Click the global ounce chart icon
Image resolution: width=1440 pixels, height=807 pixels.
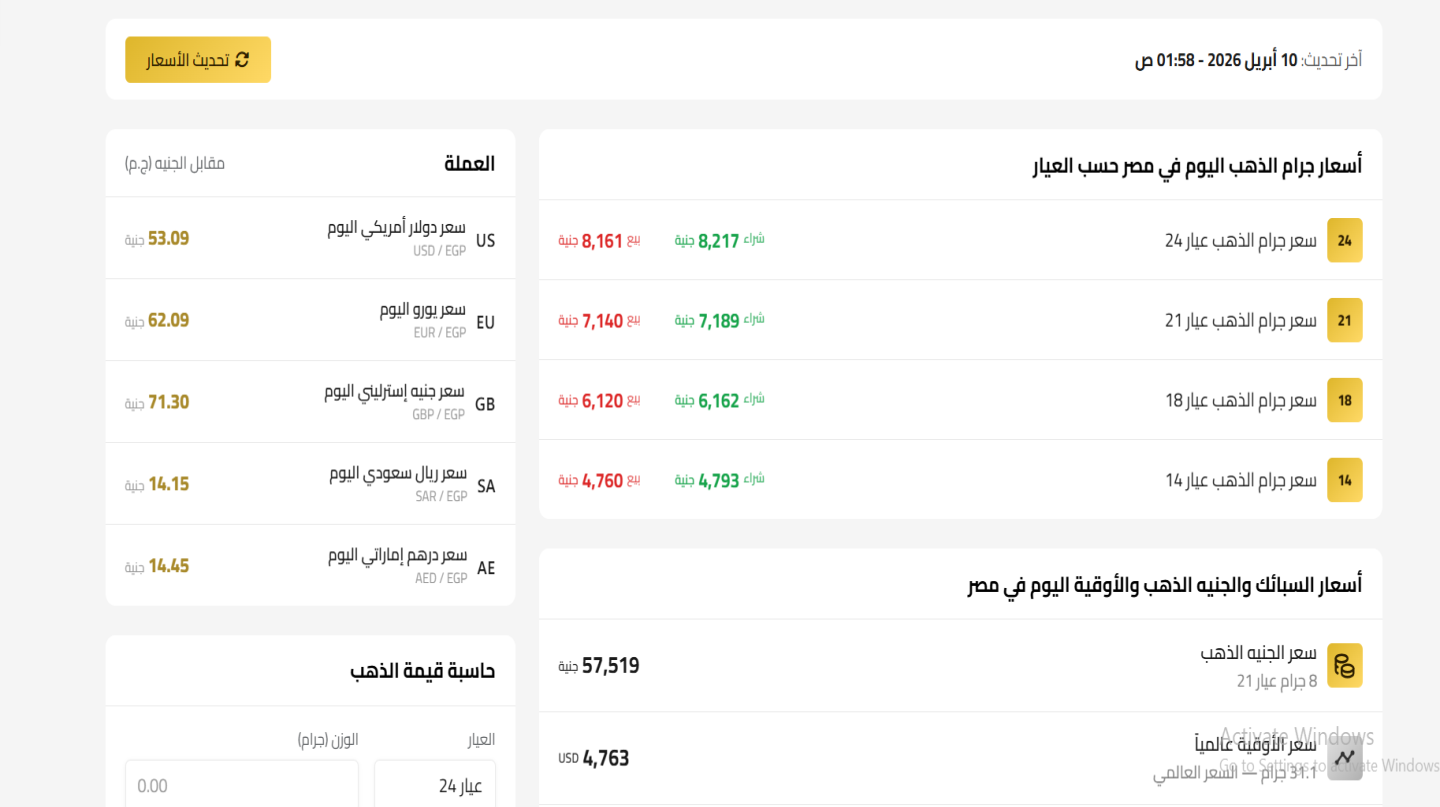click(x=1344, y=757)
